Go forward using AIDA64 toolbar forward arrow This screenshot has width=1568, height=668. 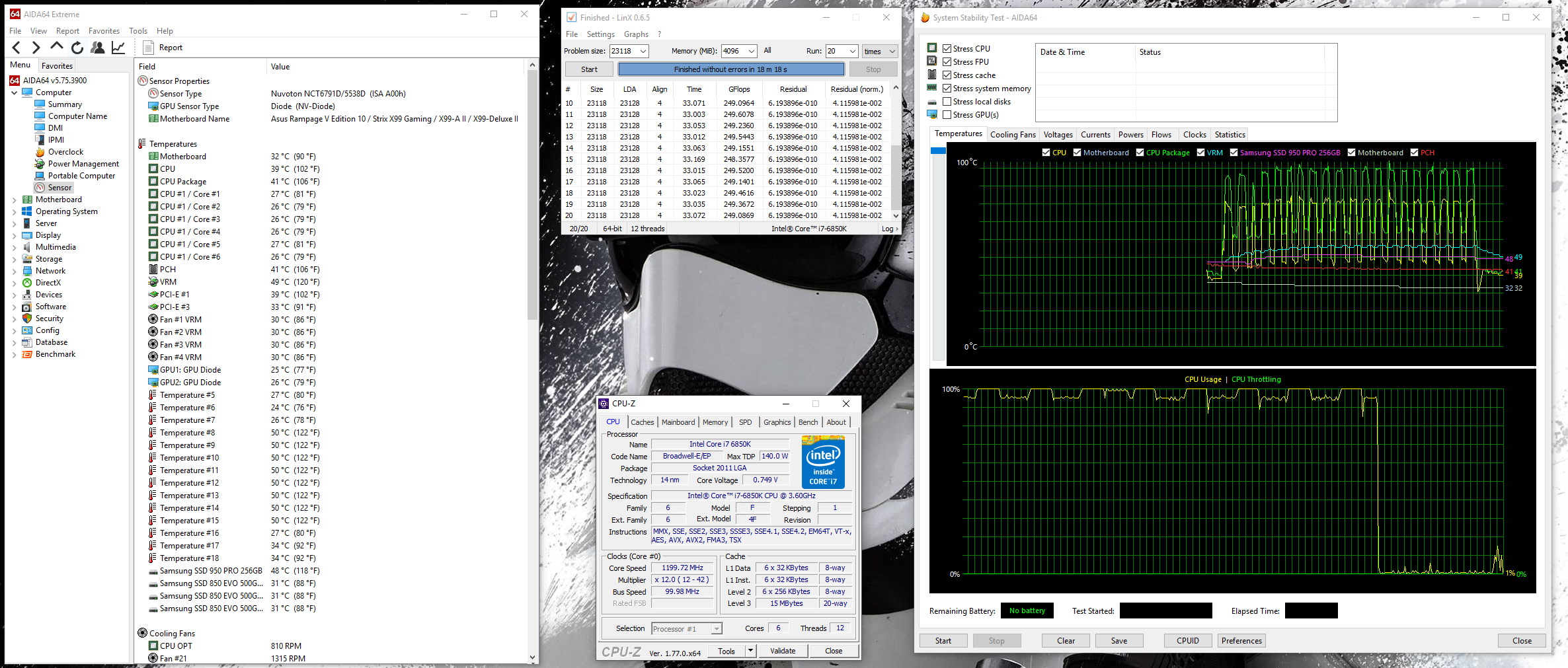pyautogui.click(x=36, y=48)
